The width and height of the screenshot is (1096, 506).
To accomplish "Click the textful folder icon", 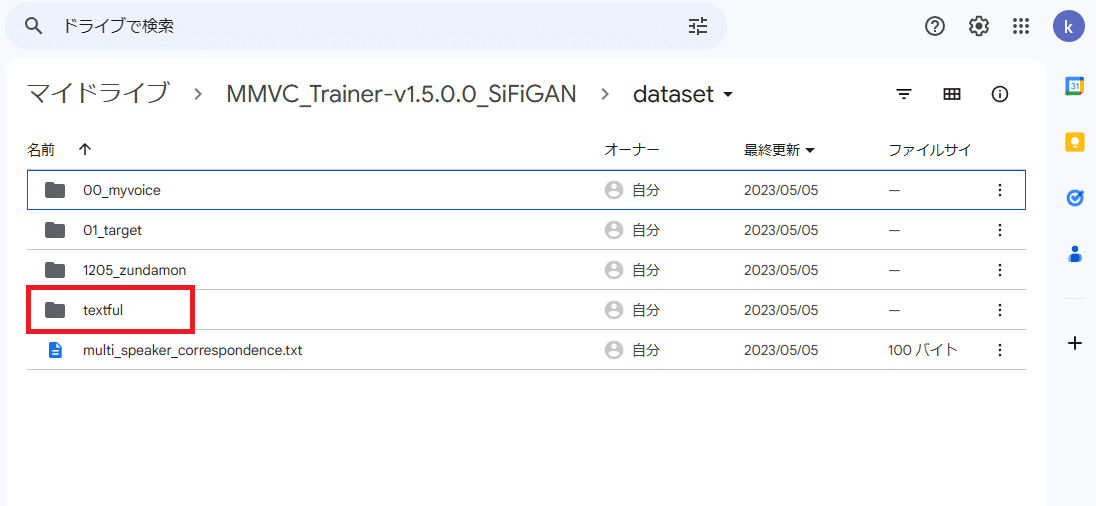I will [55, 310].
